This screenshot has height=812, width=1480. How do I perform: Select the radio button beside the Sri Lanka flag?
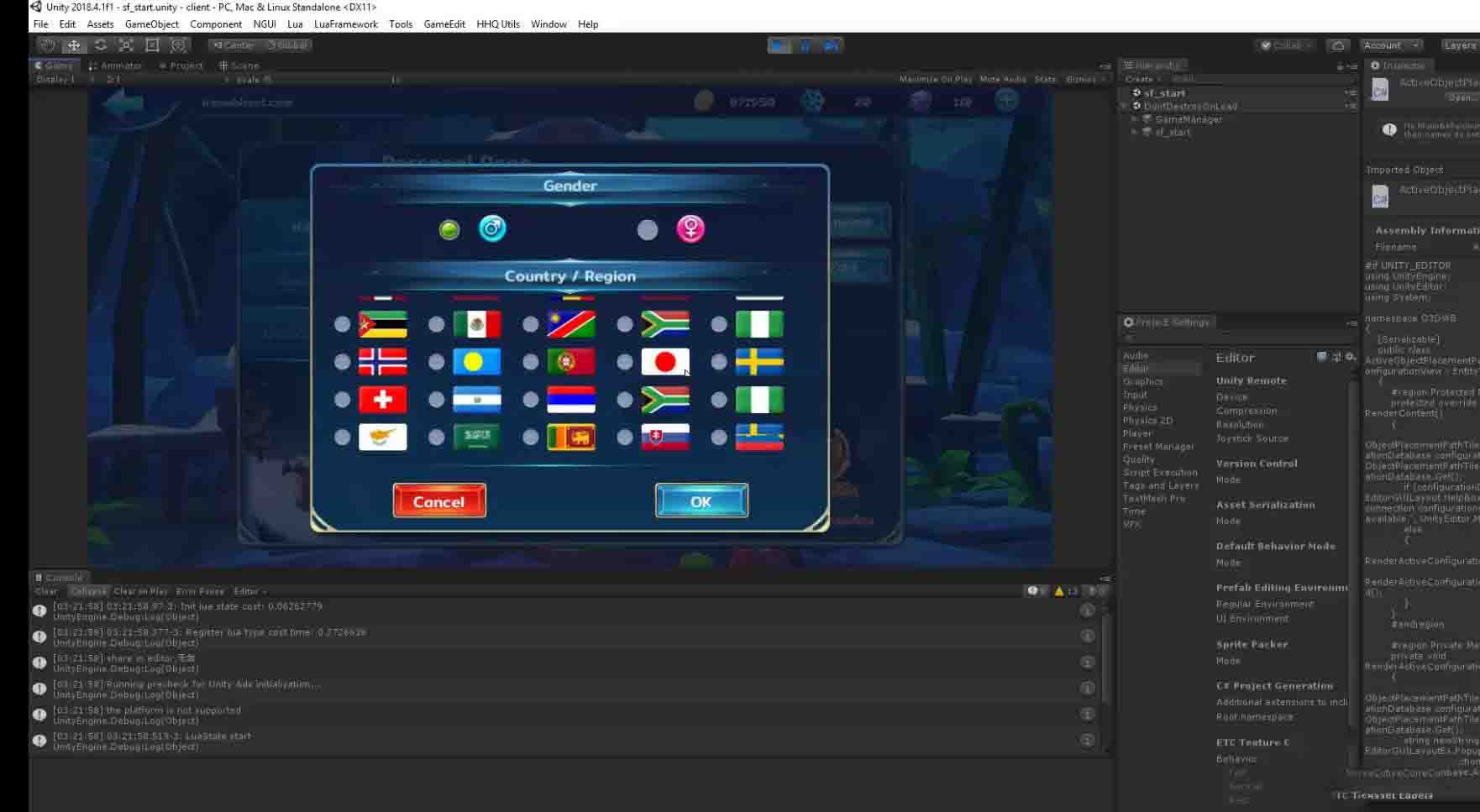(531, 437)
